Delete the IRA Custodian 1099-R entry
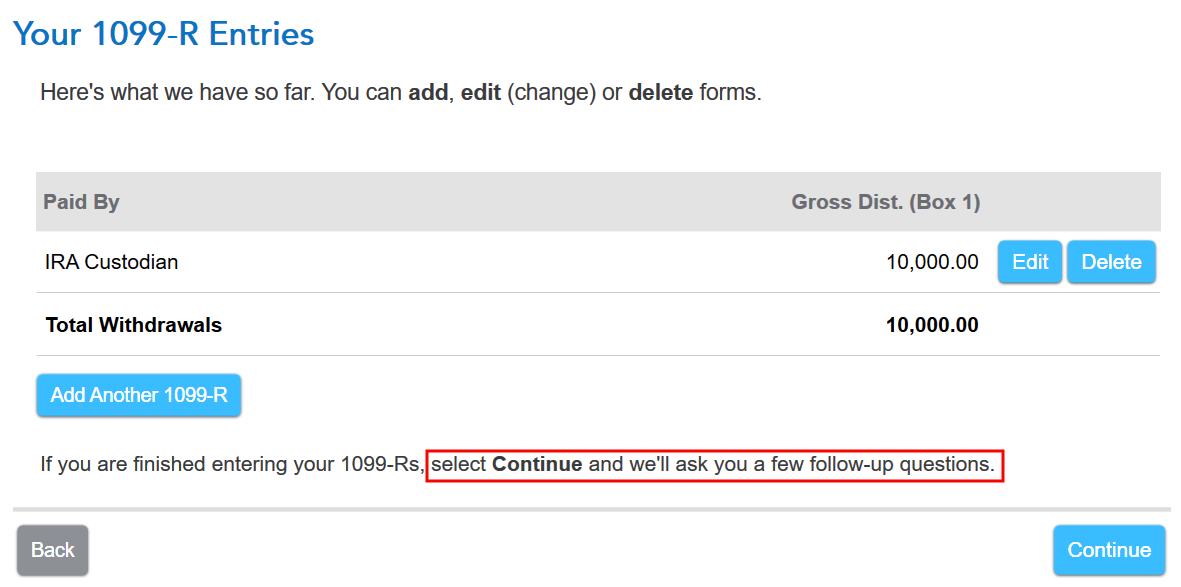Viewport: 1181px width, 587px height. [x=1111, y=261]
